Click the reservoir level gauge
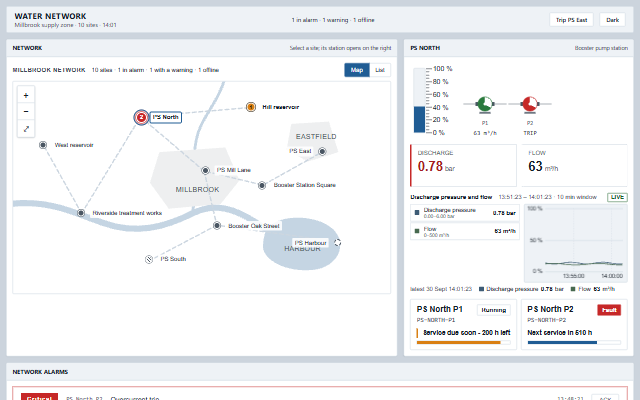640x400 pixels. tap(419, 100)
